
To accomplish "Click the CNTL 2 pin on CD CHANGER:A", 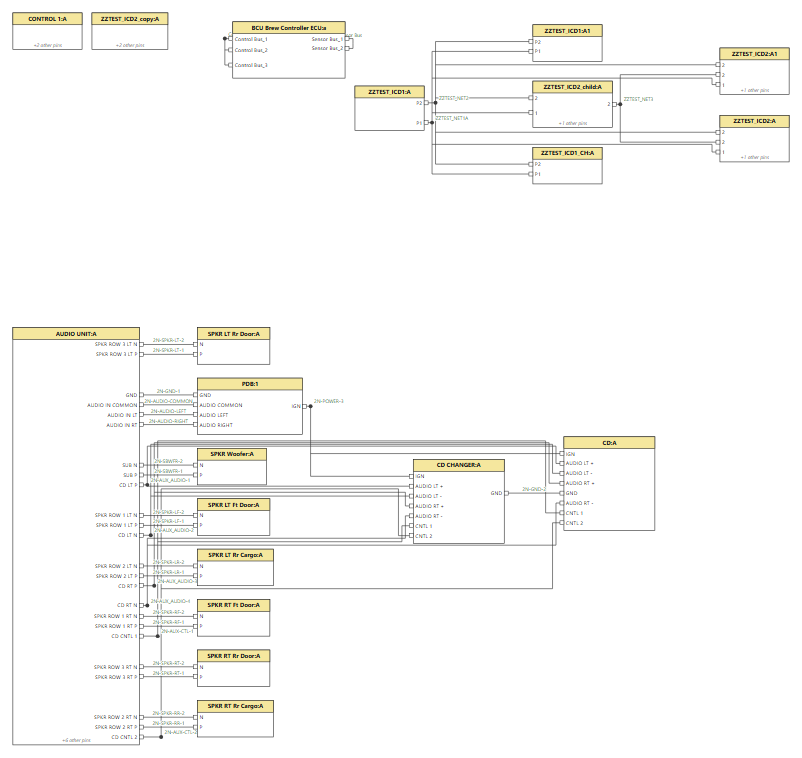I will point(424,536).
